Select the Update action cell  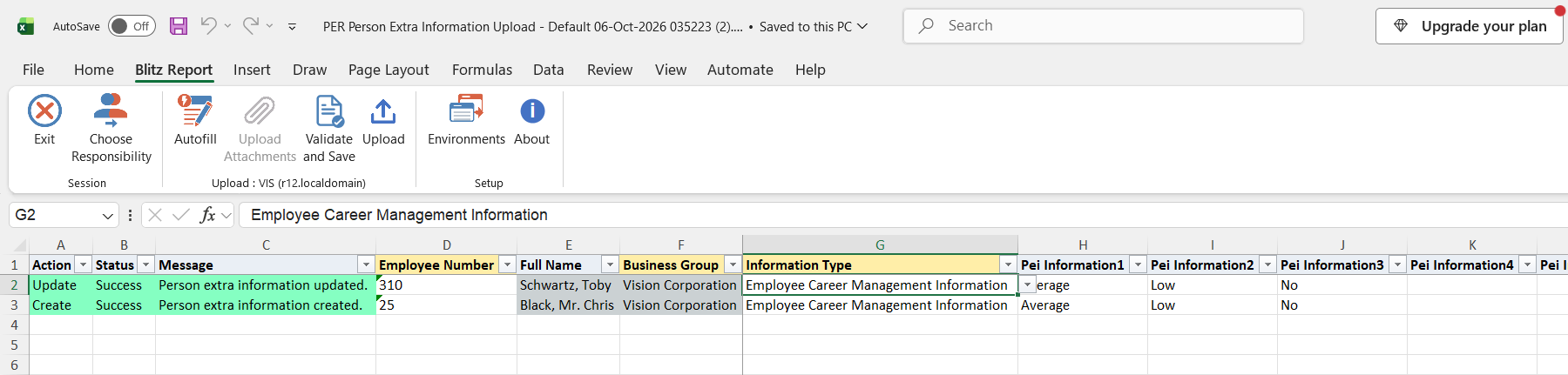tap(61, 285)
